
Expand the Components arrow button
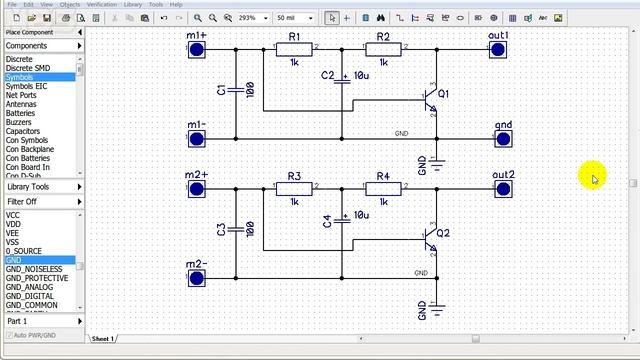tap(80, 46)
